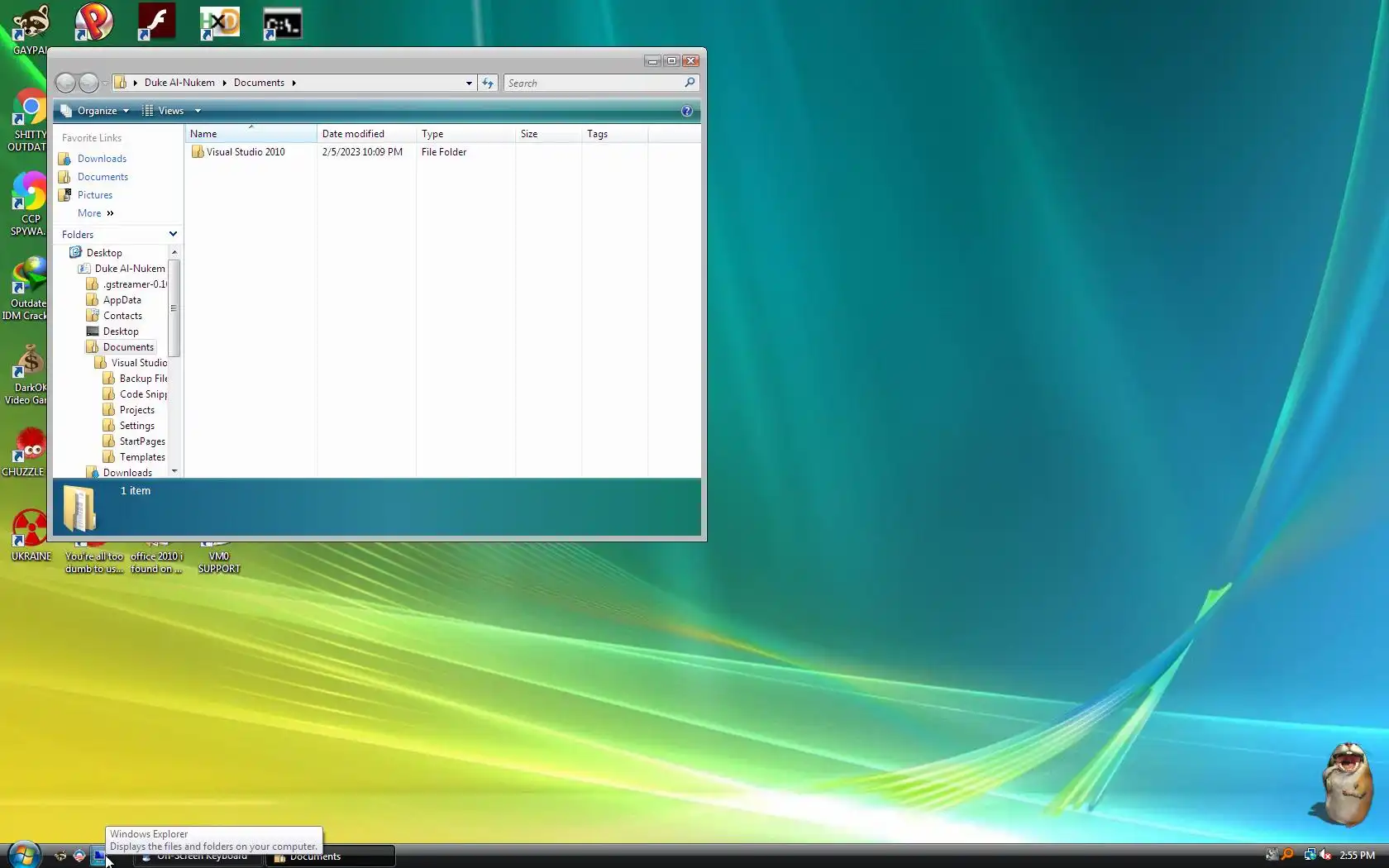Click the network tray icon
Viewport: 1389px width, 868px height.
pos(1310,855)
